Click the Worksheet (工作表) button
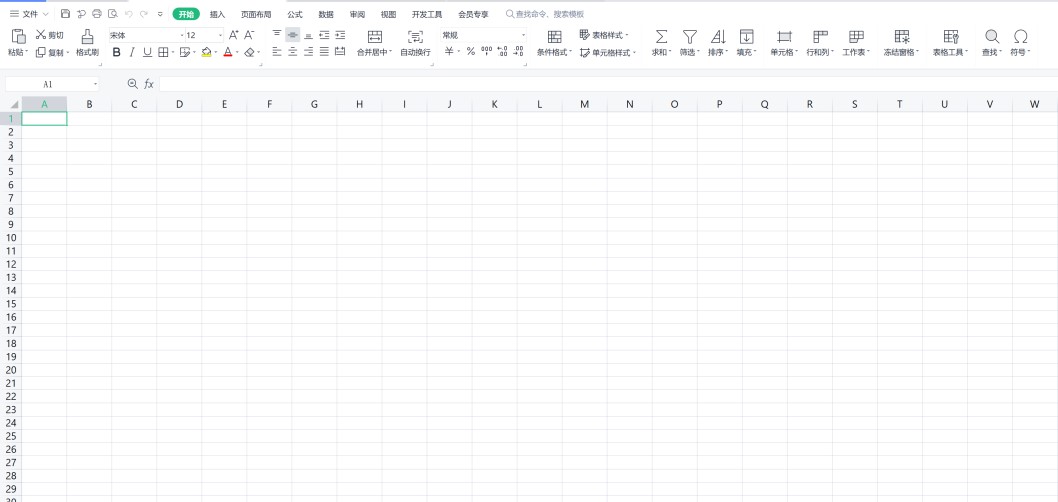 (x=856, y=43)
